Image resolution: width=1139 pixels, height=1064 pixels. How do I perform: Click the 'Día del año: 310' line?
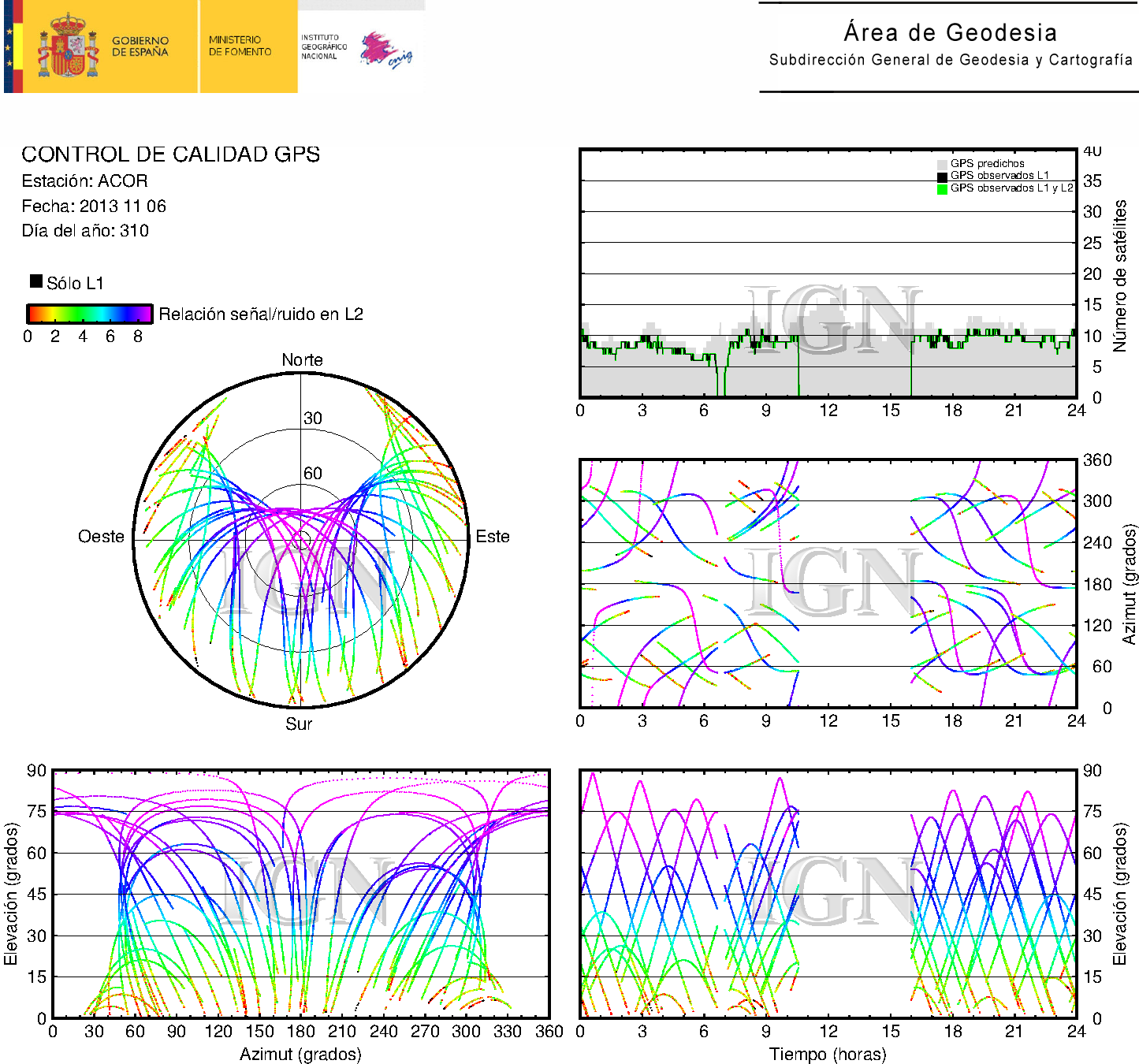[x=85, y=230]
